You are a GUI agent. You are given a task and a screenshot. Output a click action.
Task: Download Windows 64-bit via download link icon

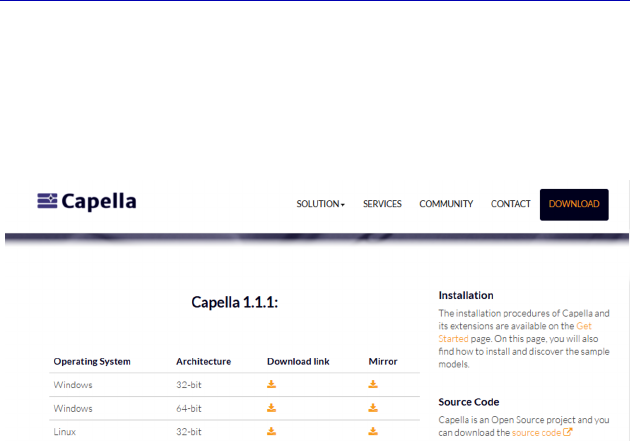272,408
